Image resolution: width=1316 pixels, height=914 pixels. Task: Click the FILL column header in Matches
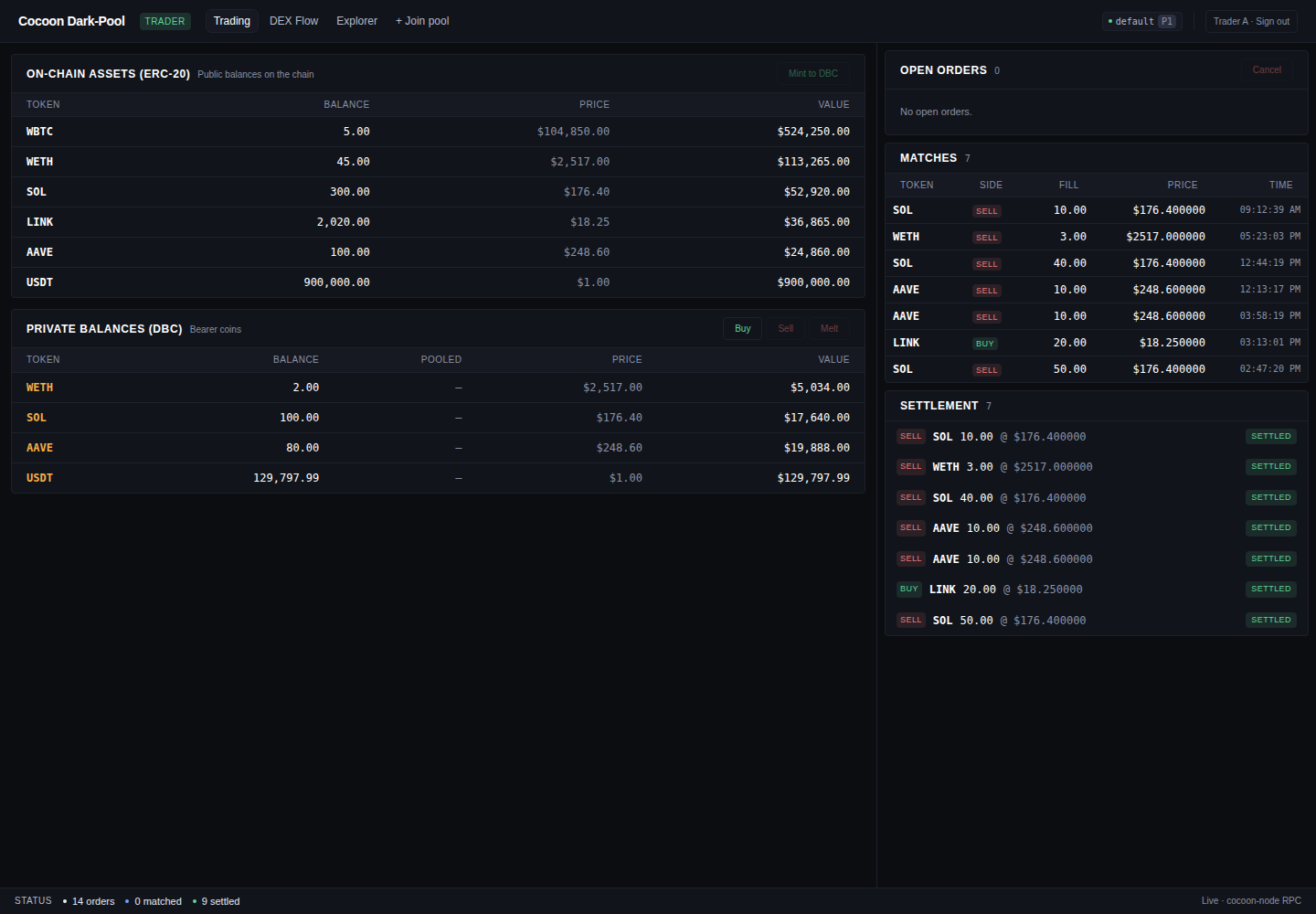[1068, 185]
